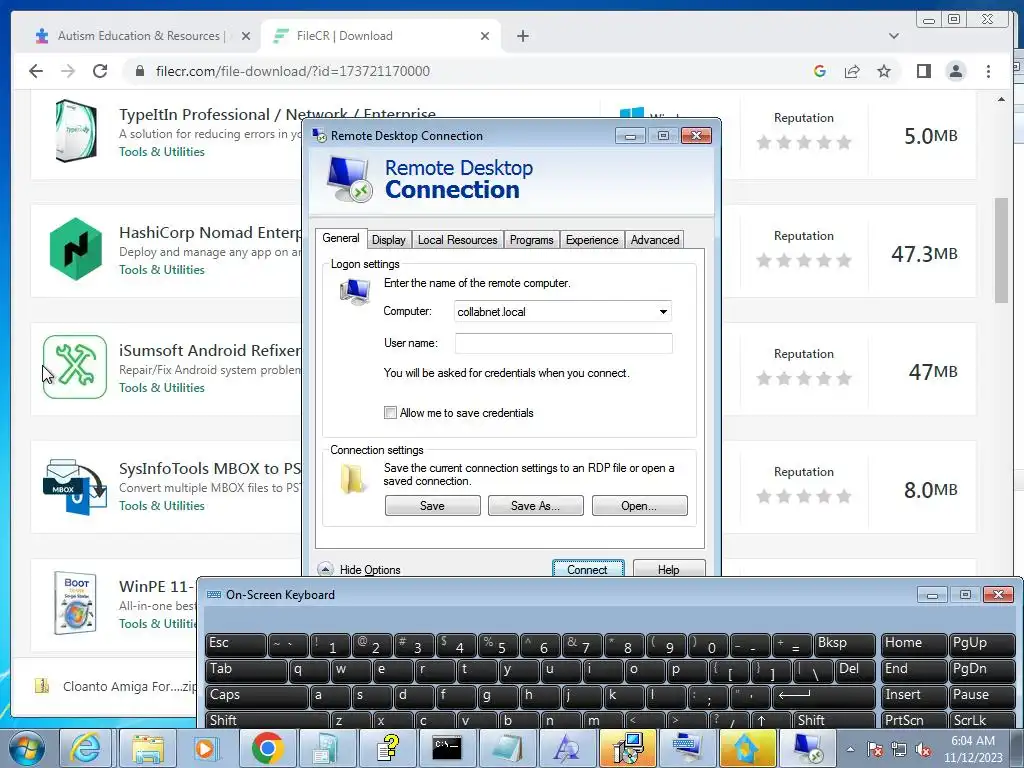Screen dimensions: 1024x768
Task: Open Tools & Utilities link under iSumsoft
Action: tap(161, 388)
